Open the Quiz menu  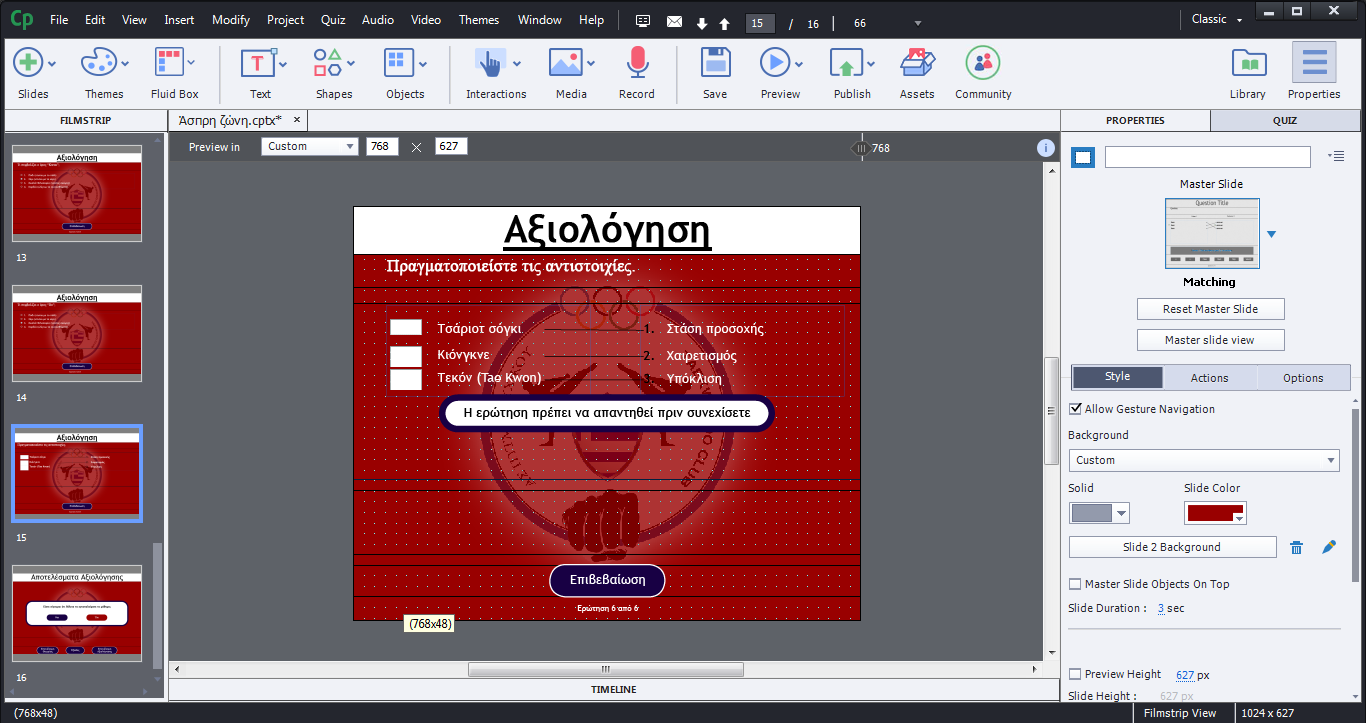pos(333,20)
